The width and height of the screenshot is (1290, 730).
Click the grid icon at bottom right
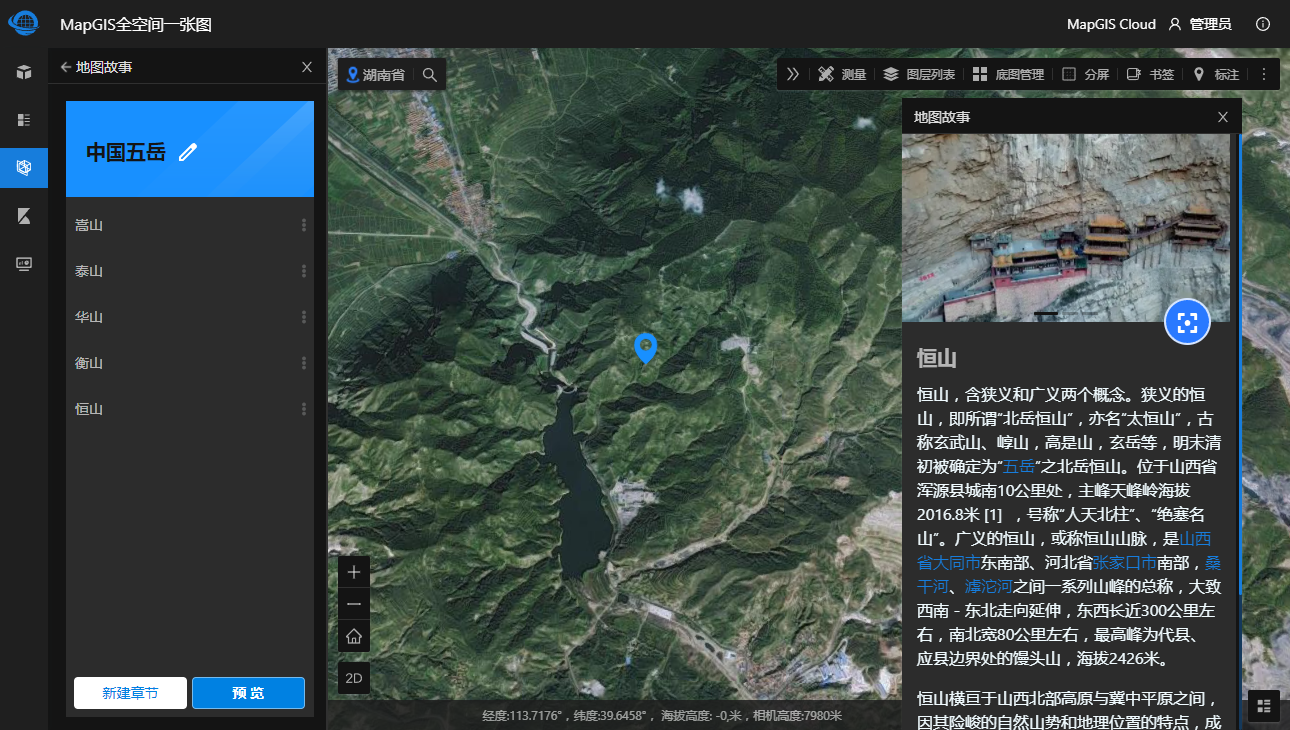pyautogui.click(x=1264, y=706)
